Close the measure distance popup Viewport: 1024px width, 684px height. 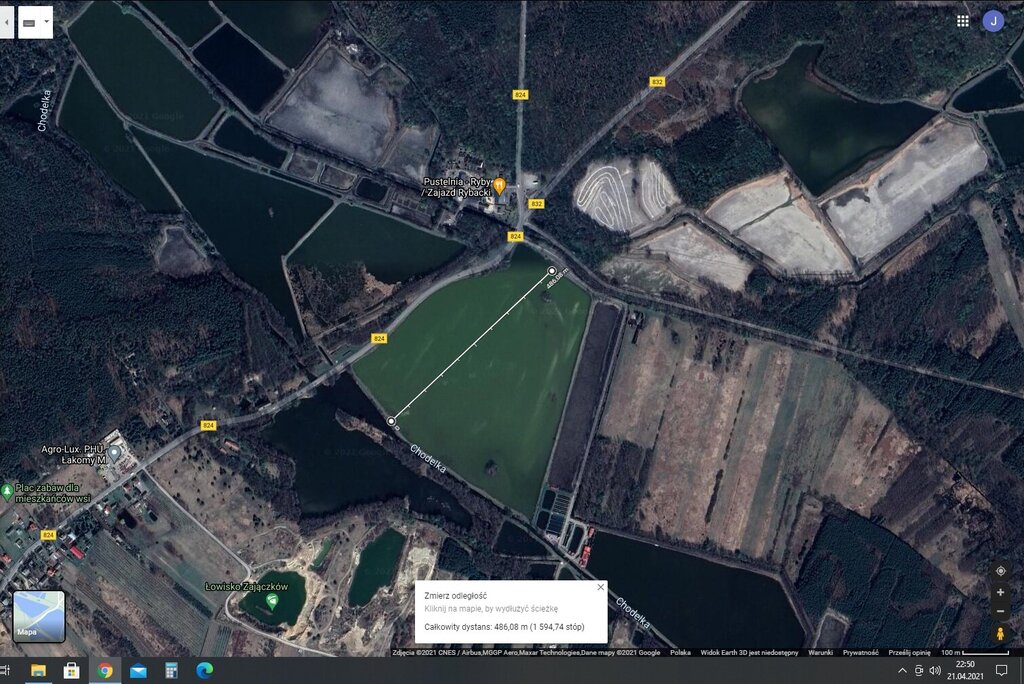(600, 587)
